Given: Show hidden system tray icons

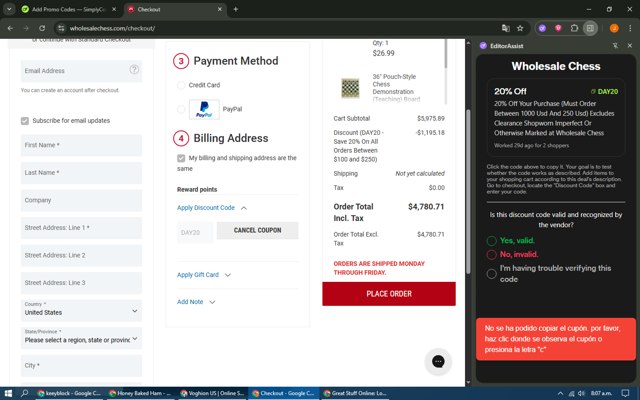Looking at the screenshot, I should pyautogui.click(x=560, y=393).
